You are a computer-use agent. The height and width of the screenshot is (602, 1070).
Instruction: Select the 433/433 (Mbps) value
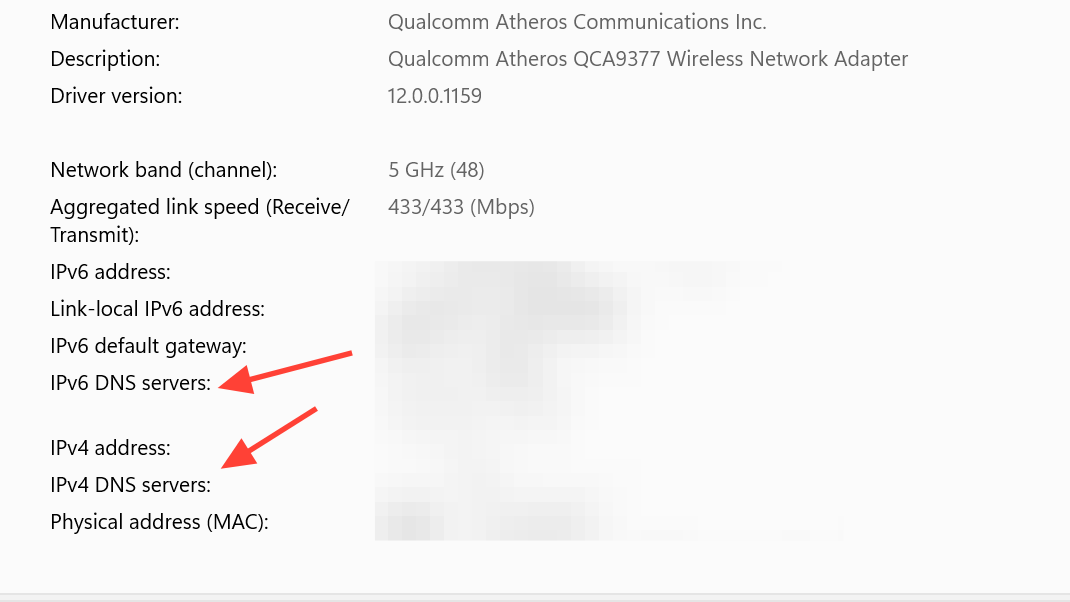click(461, 207)
